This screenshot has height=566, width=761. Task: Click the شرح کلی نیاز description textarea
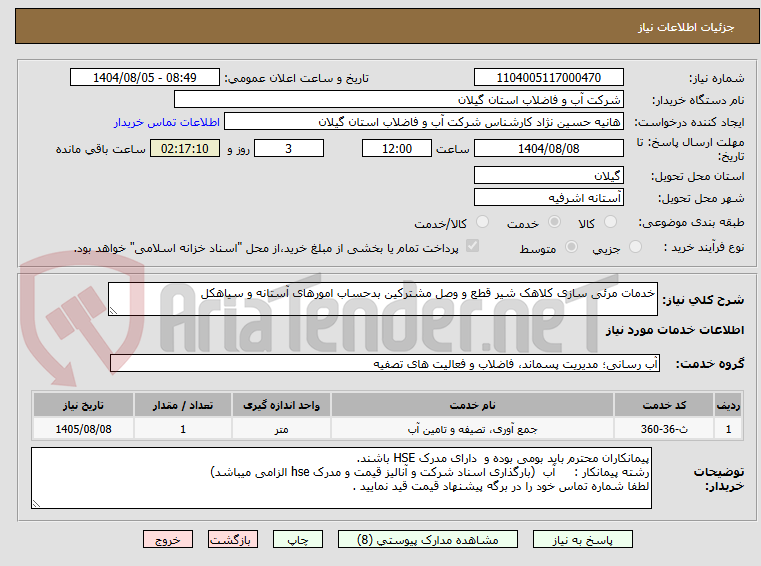pyautogui.click(x=382, y=299)
